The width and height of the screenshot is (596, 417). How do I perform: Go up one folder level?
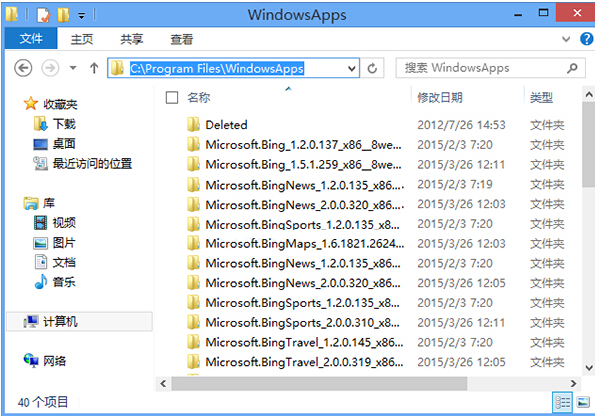94,68
